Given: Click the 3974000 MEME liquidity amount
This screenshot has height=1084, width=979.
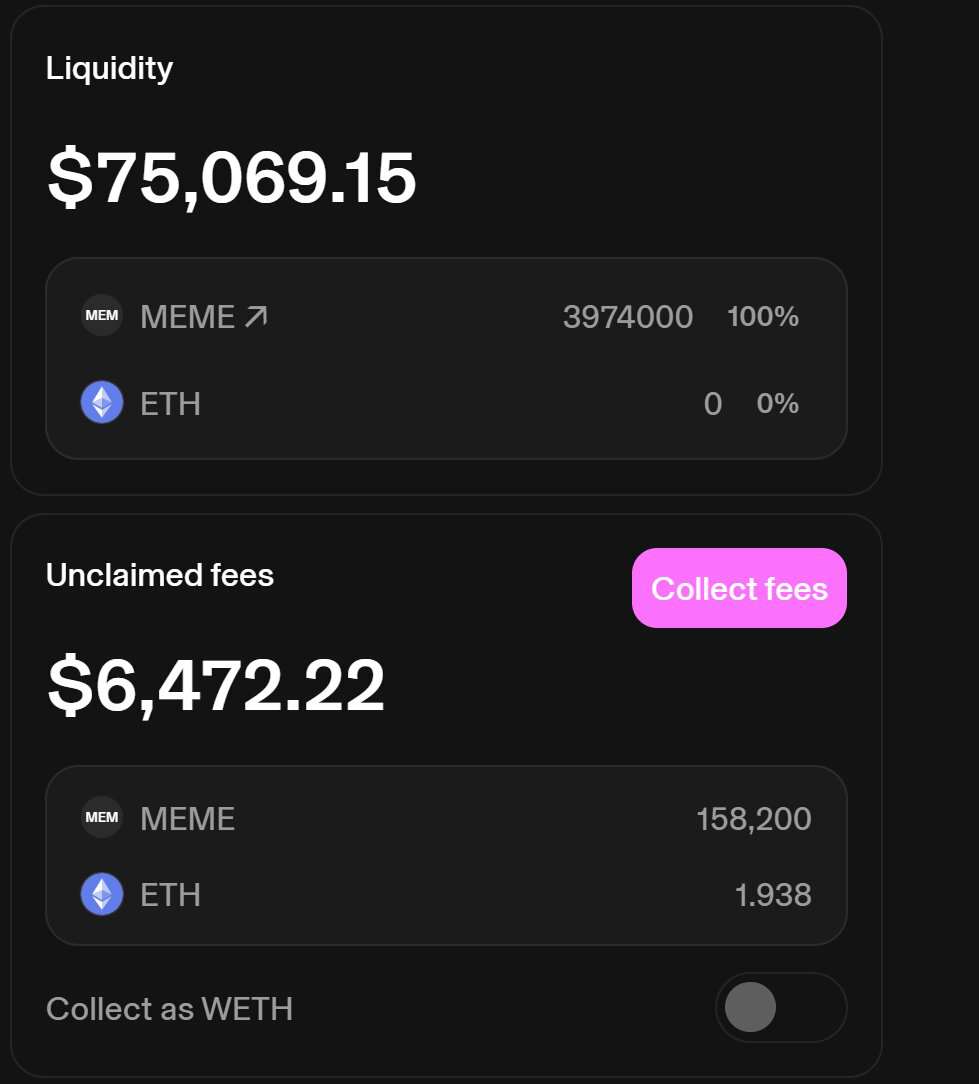Looking at the screenshot, I should [x=628, y=317].
